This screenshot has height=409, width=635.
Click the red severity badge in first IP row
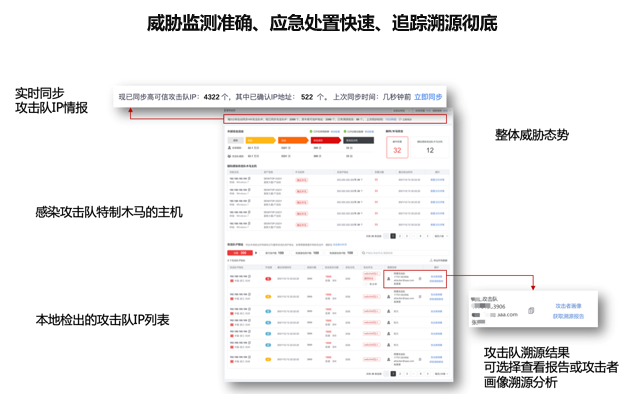268,280
